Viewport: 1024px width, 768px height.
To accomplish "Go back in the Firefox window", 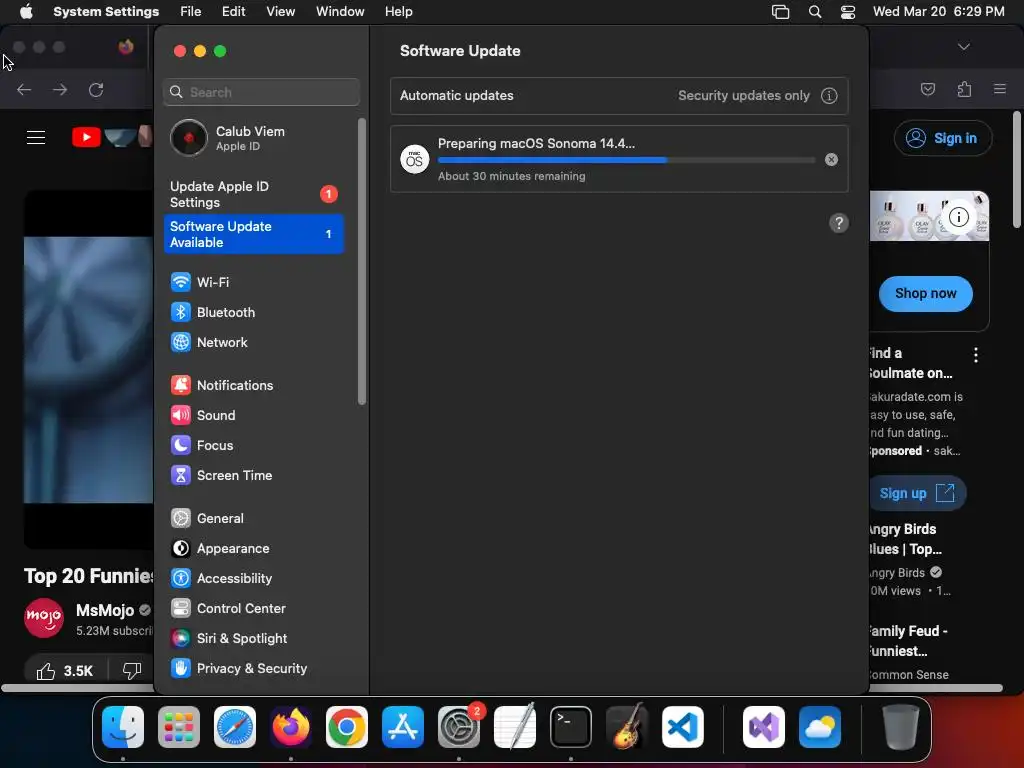I will click(x=24, y=90).
